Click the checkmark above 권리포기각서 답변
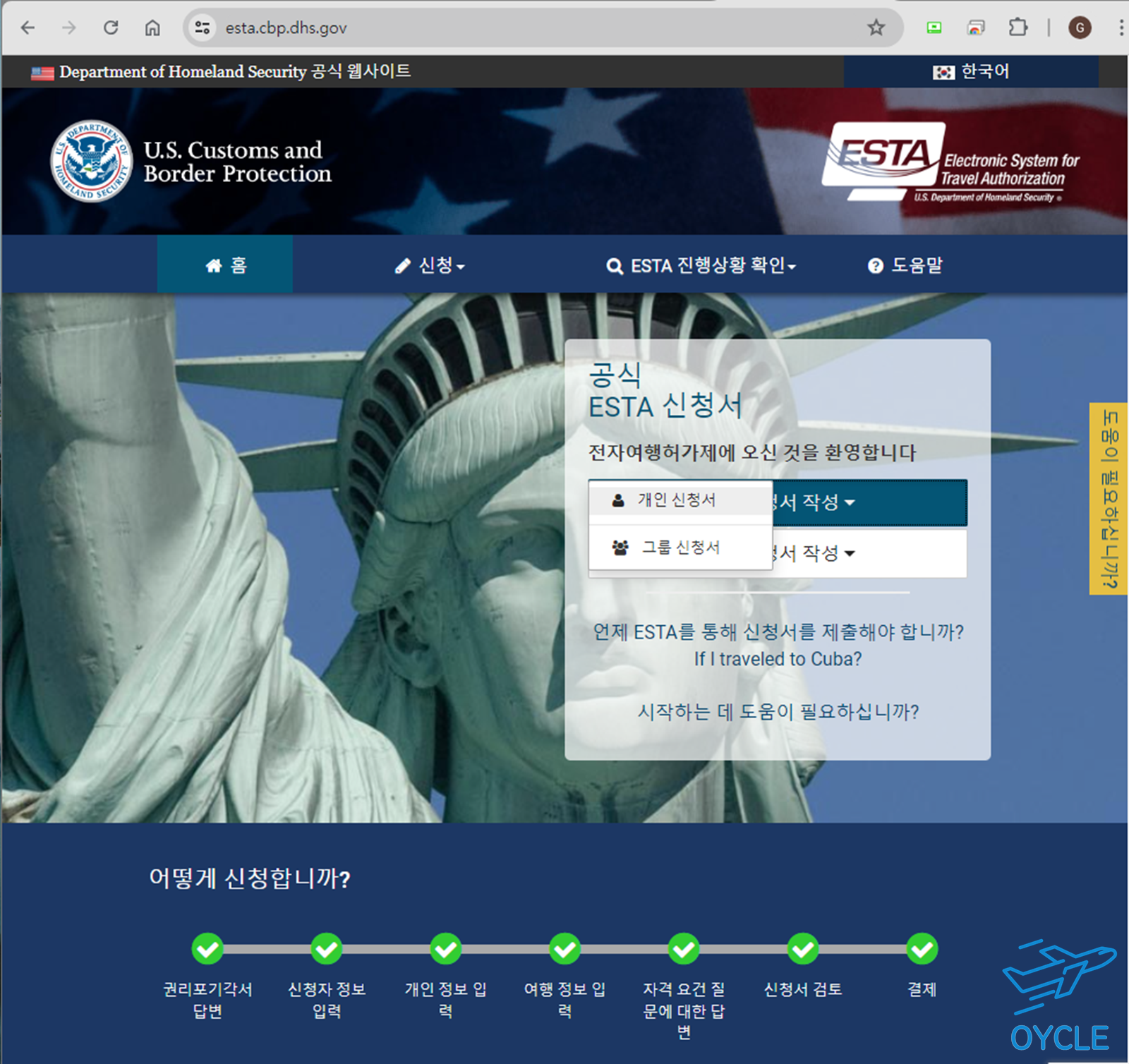Screen dimensions: 1129x1064 tap(207, 949)
